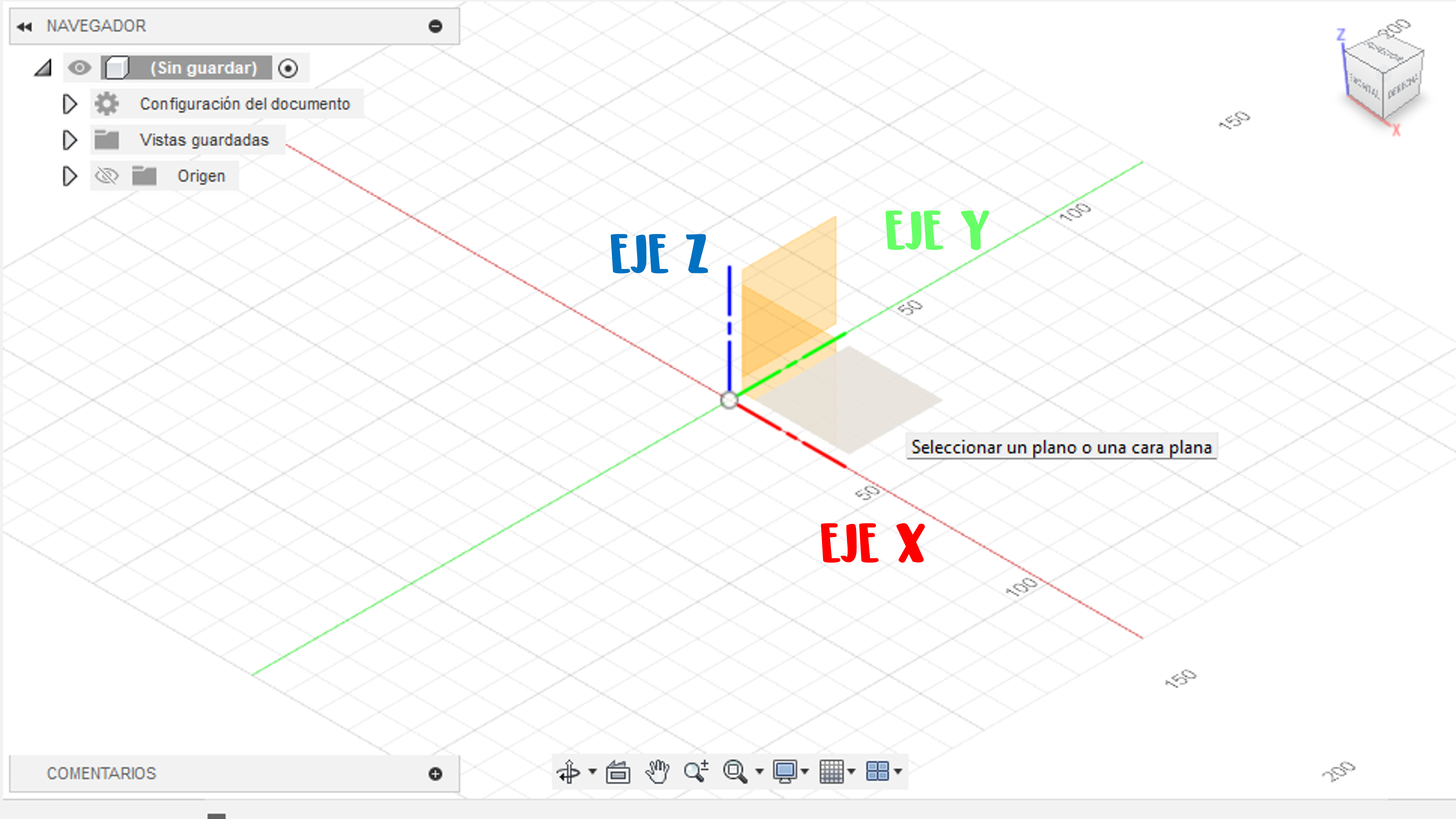Click the Zoom Window/Fit magnifier icon

pos(735,772)
